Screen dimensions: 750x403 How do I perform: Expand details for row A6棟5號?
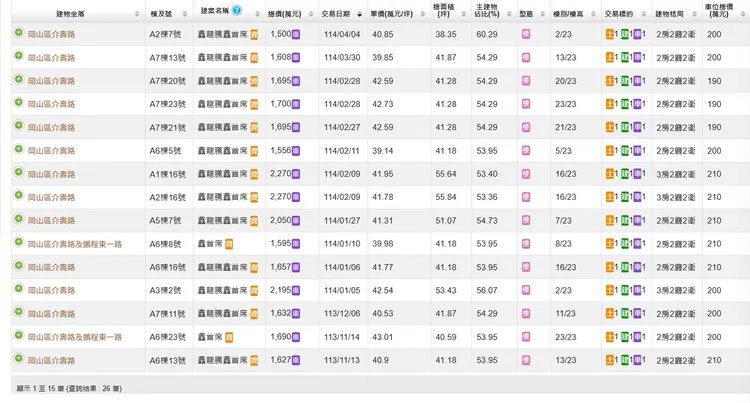click(x=19, y=149)
